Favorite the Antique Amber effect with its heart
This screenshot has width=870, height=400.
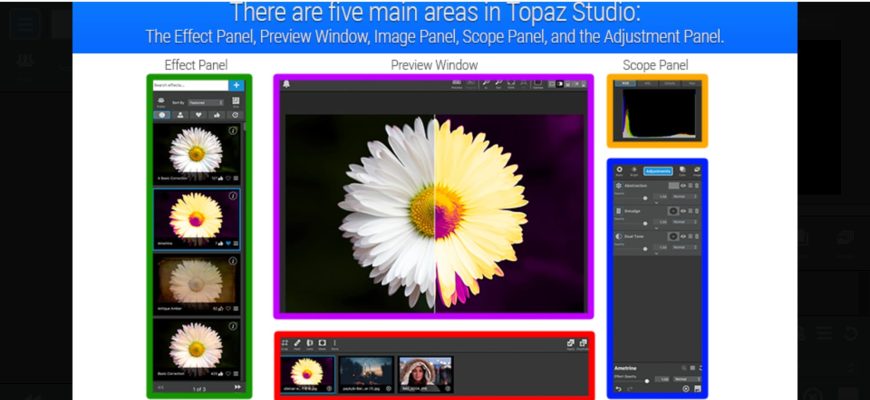(229, 308)
